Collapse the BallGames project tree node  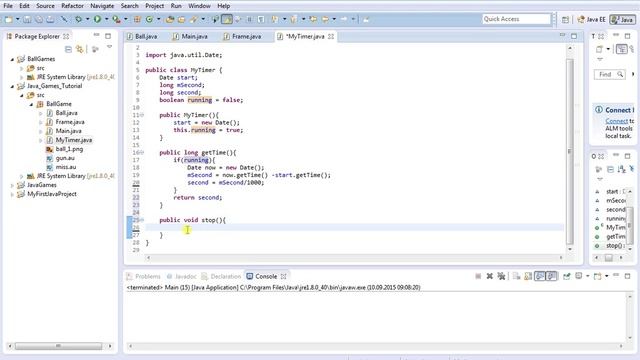(12, 59)
